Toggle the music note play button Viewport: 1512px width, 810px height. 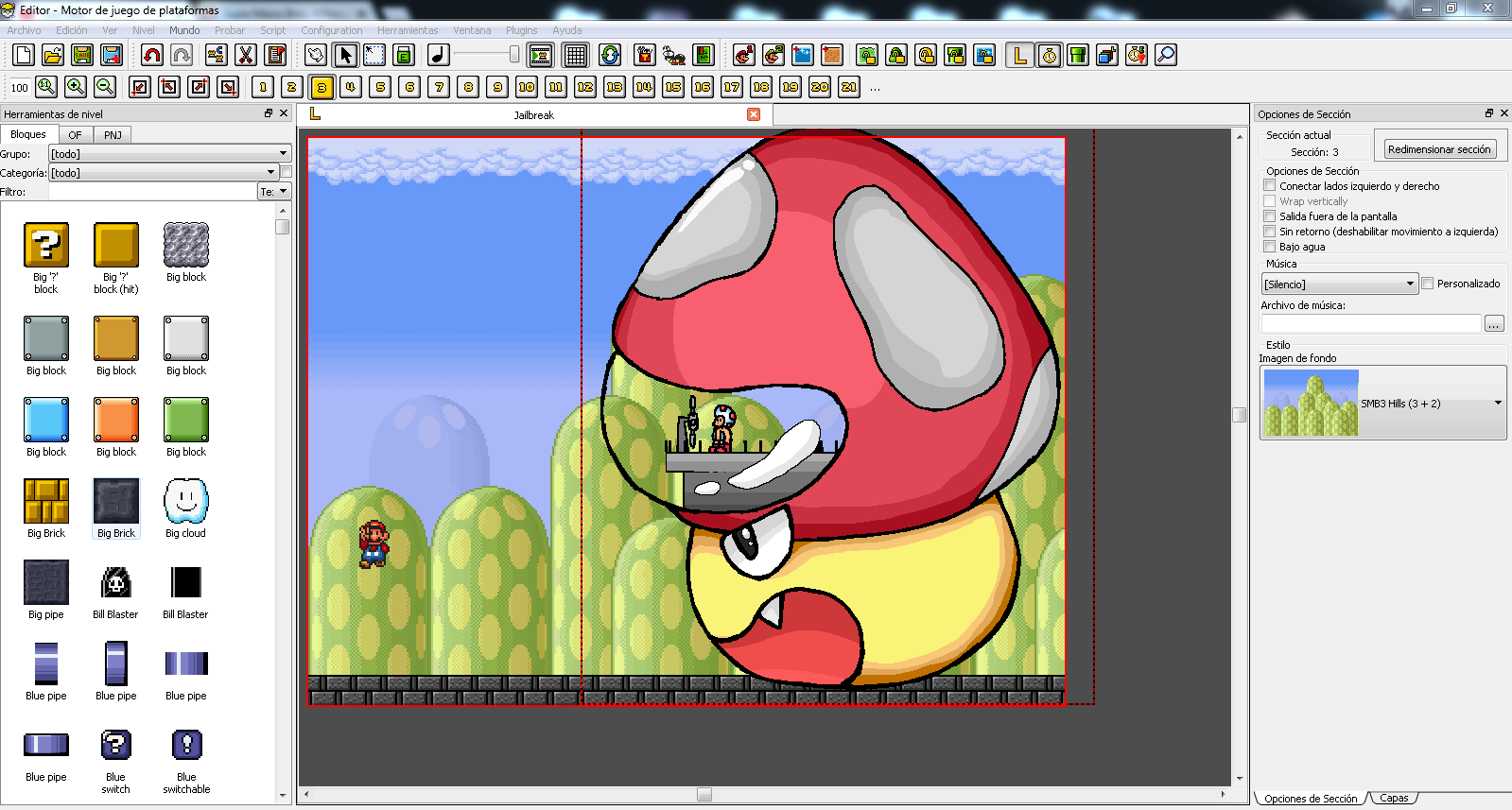click(x=438, y=55)
